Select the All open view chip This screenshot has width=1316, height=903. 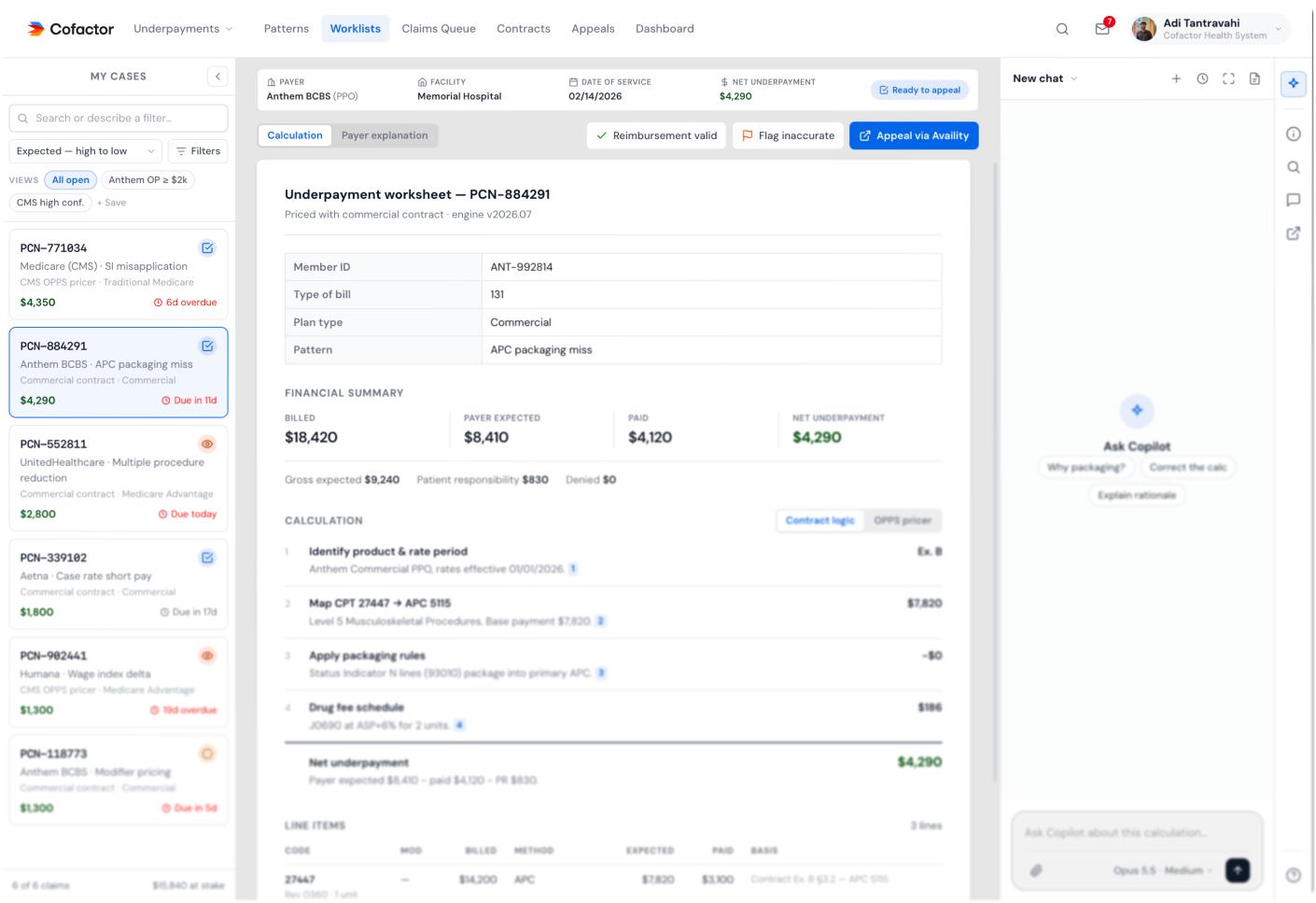pyautogui.click(x=71, y=180)
